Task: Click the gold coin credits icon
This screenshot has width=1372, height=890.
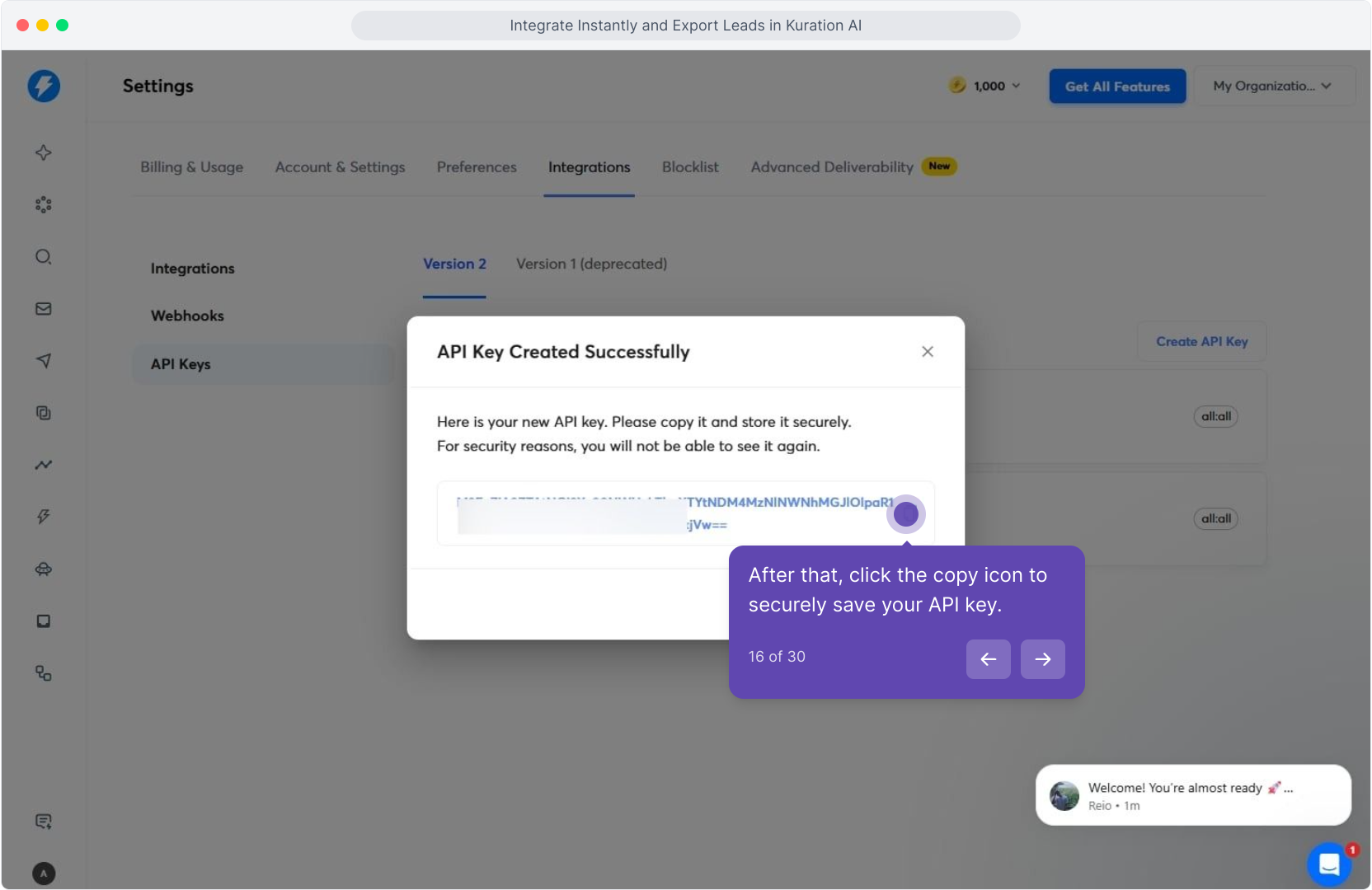Action: [x=957, y=85]
